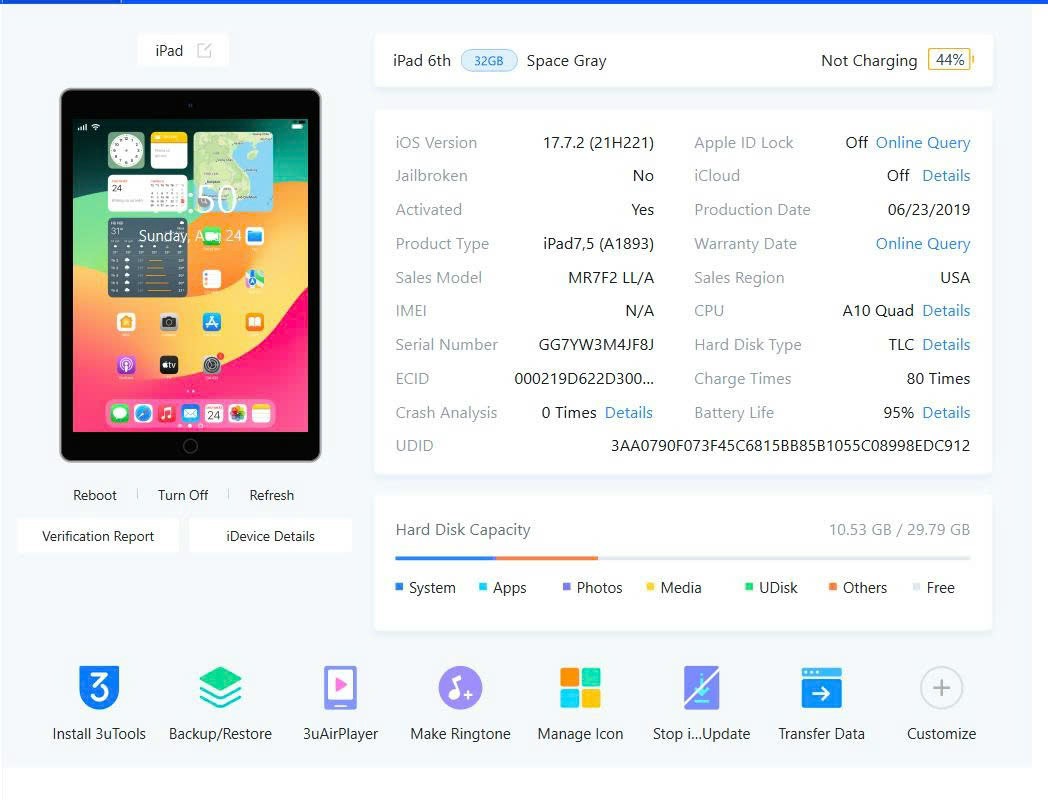1048x800 pixels.
Task: Open Battery Life Details link
Action: click(946, 412)
